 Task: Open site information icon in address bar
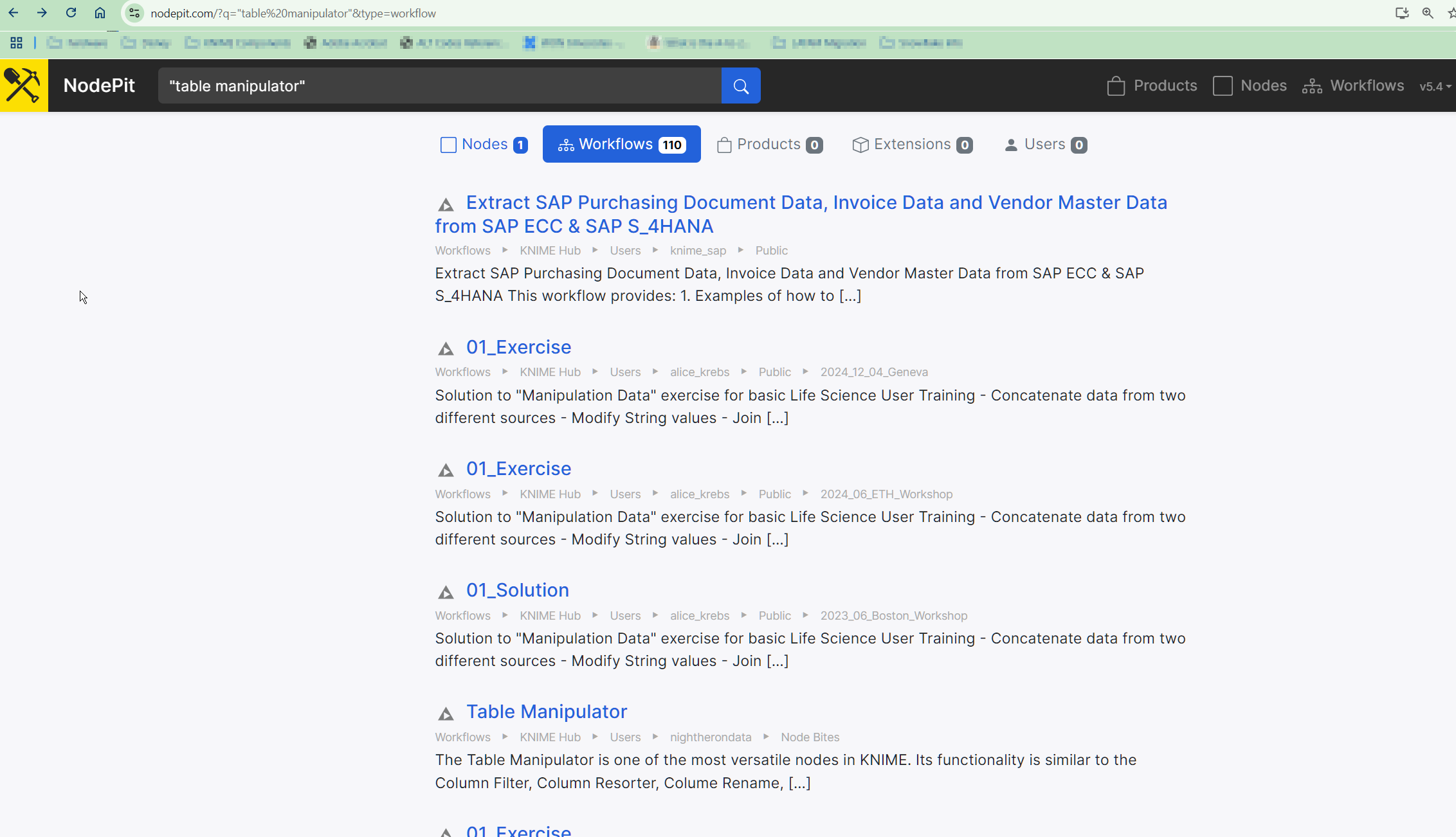pyautogui.click(x=134, y=13)
